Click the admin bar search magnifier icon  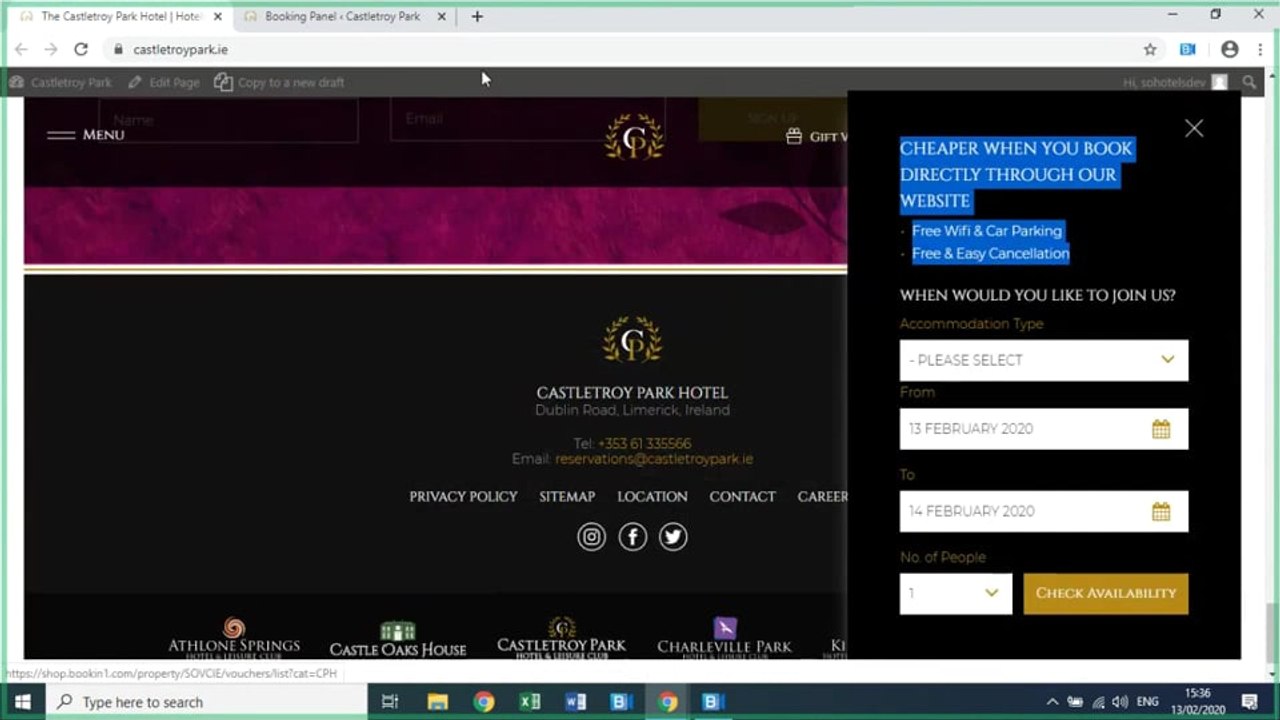point(1249,82)
